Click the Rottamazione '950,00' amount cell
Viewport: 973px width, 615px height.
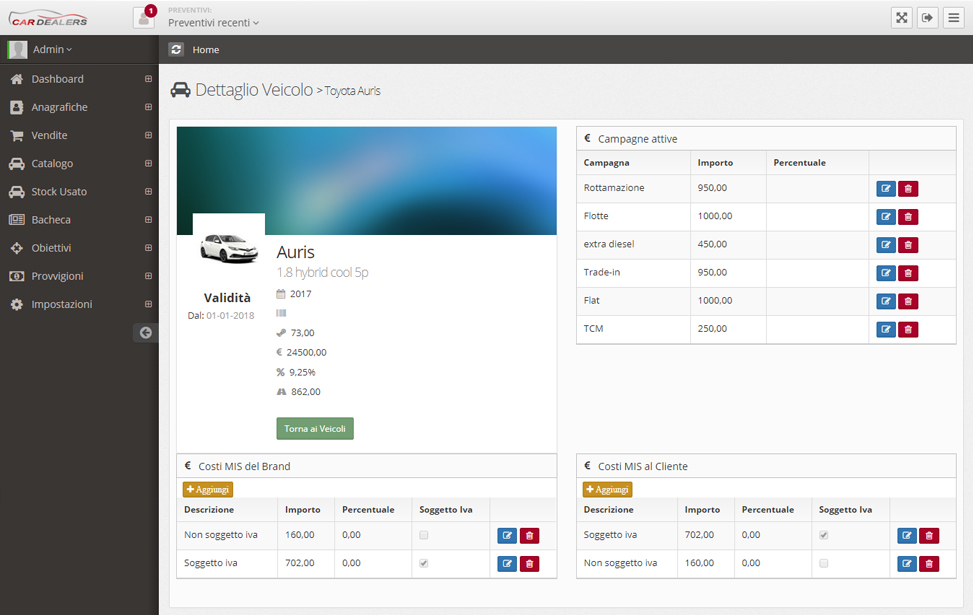click(x=729, y=188)
